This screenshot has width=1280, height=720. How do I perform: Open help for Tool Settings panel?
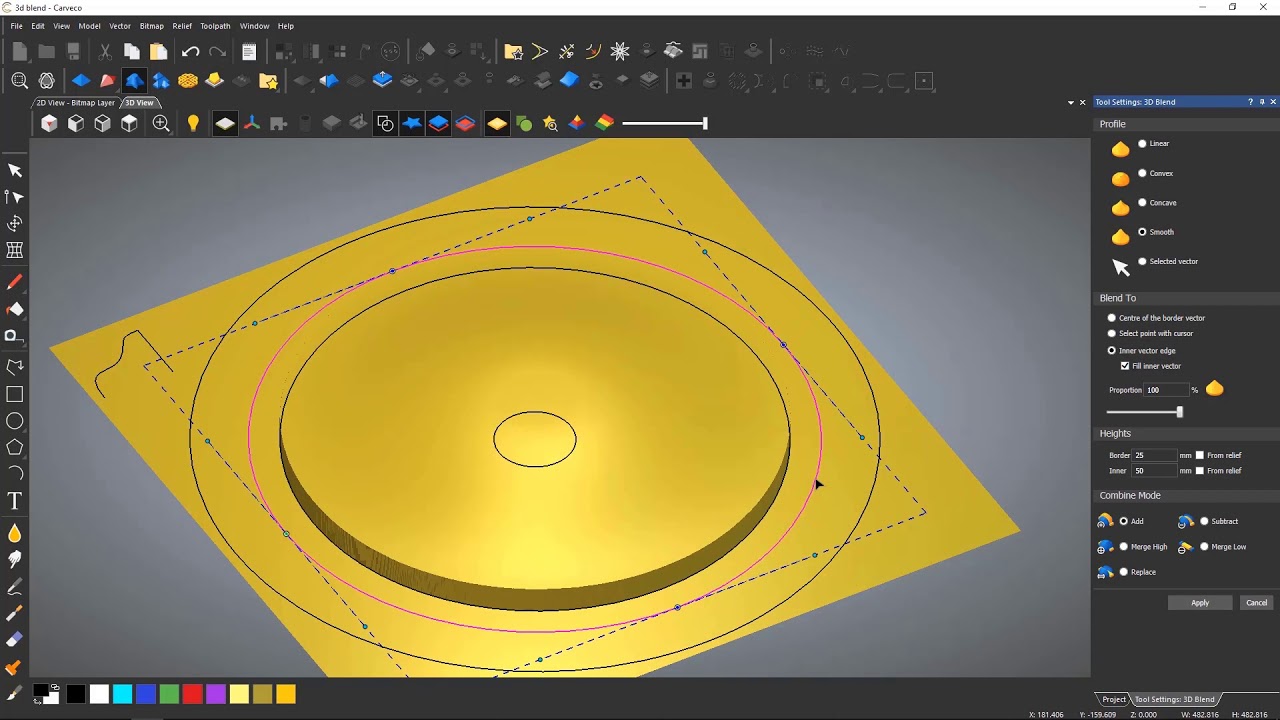click(x=1250, y=102)
